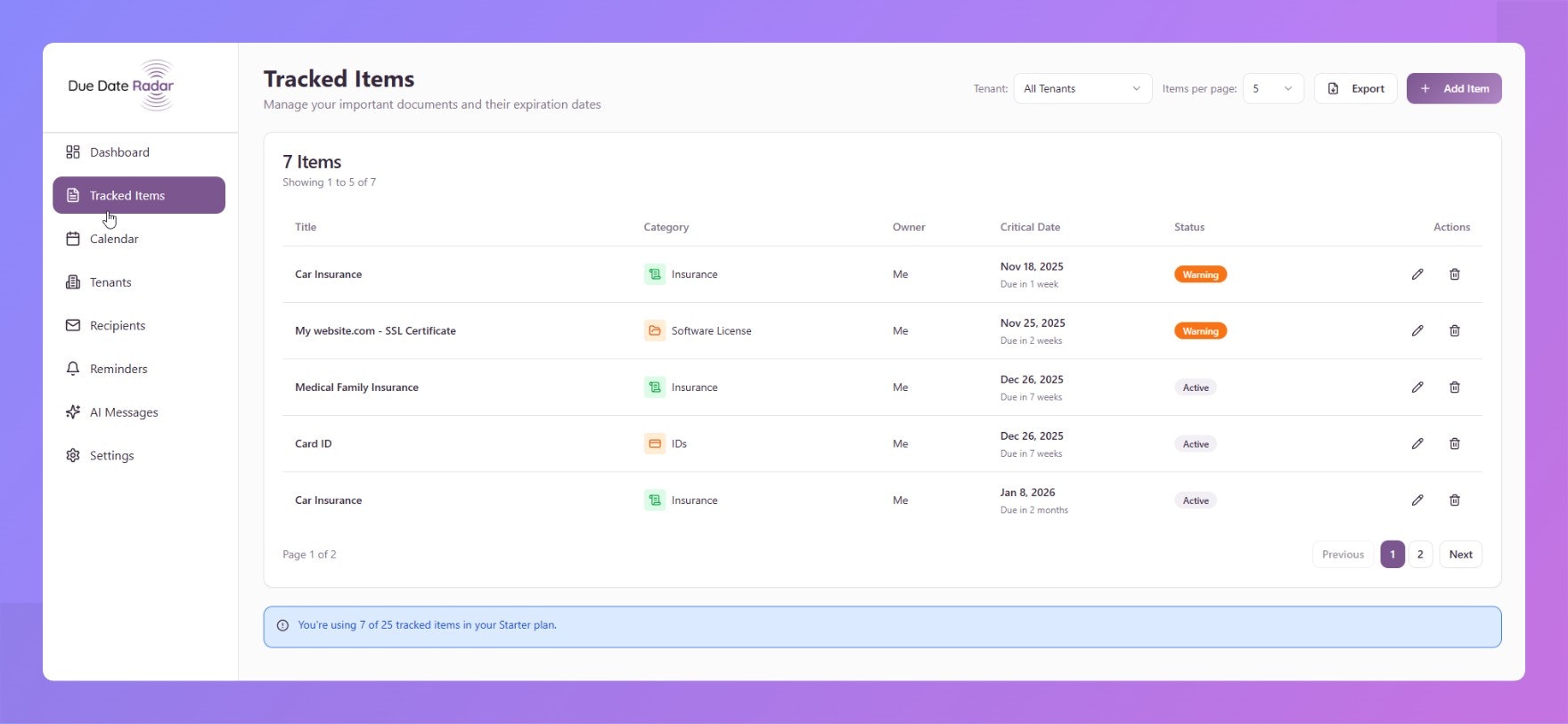Edit the Jan 8 Car Insurance item

point(1417,500)
